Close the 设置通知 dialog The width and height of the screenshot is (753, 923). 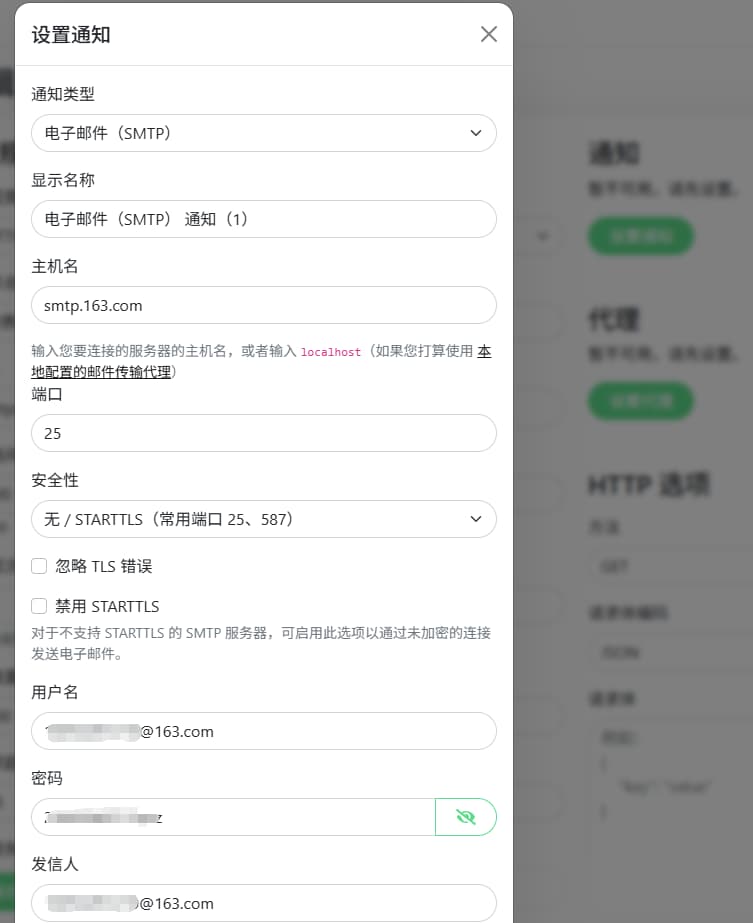[489, 34]
